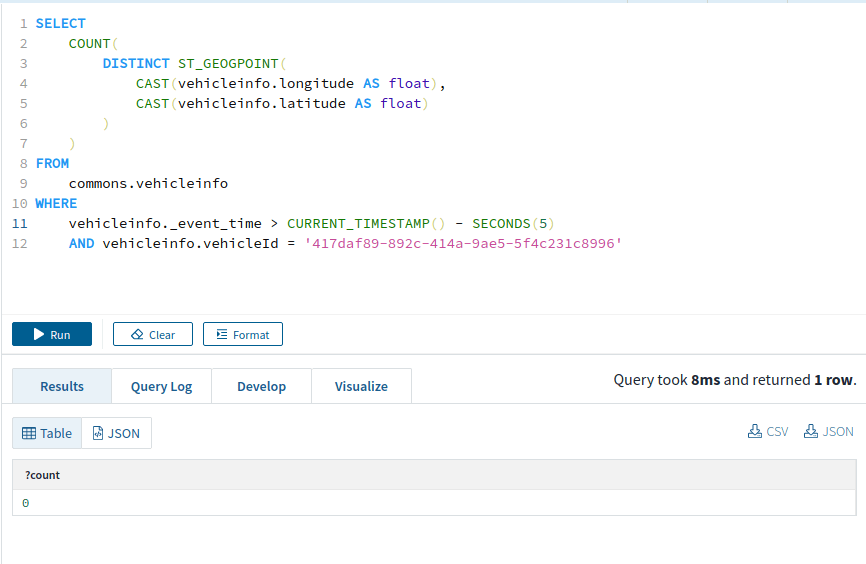This screenshot has width=866, height=564.
Task: Click the AND keyword on line 12
Action: [x=82, y=243]
